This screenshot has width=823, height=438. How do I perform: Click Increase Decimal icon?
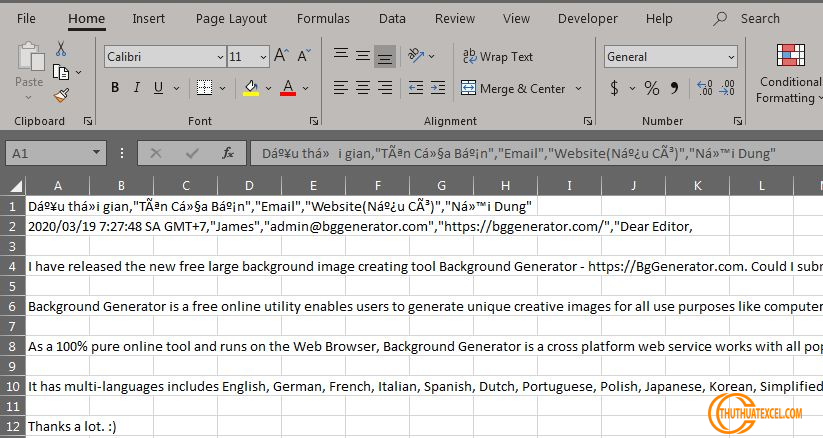point(704,88)
